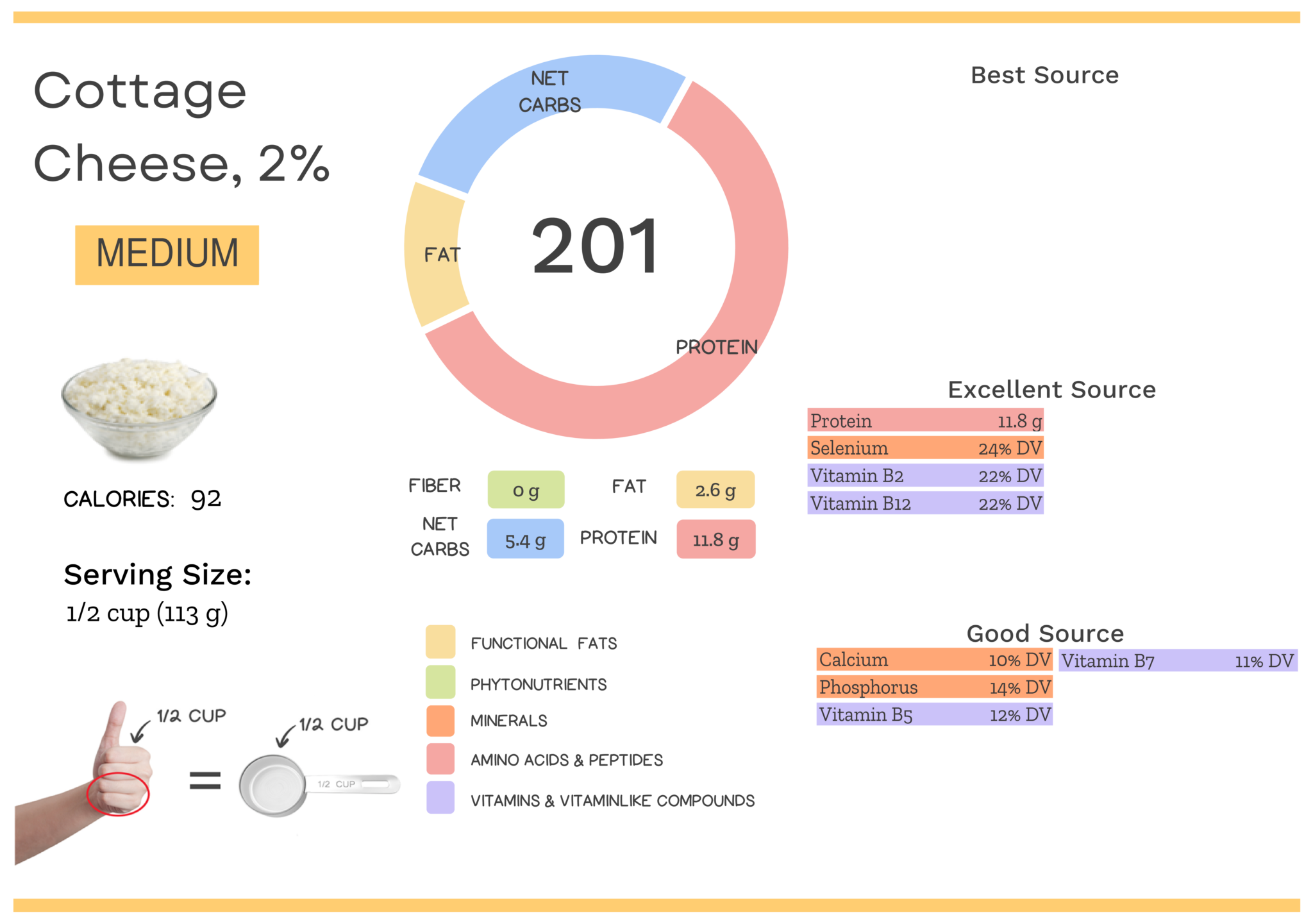Click the Amino Acids & Peptides swatch
This screenshot has height=924, width=1313.
[440, 759]
